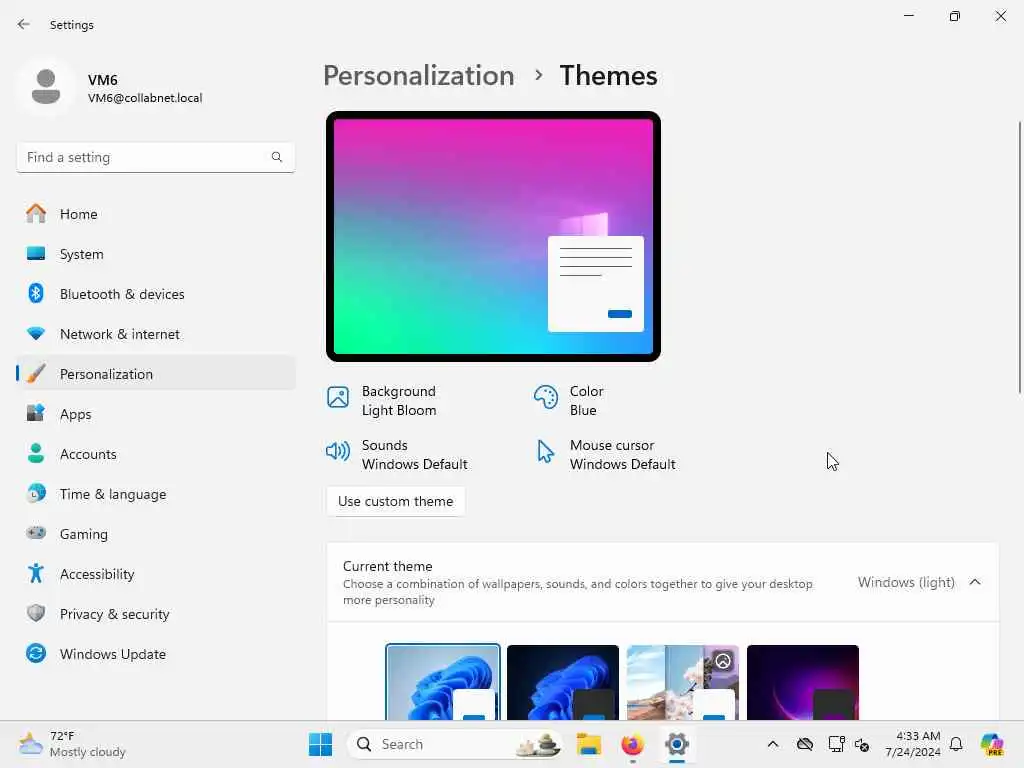Screen dimensions: 1024x768
Task: Open Bluetooth & devices settings
Action: click(155, 294)
